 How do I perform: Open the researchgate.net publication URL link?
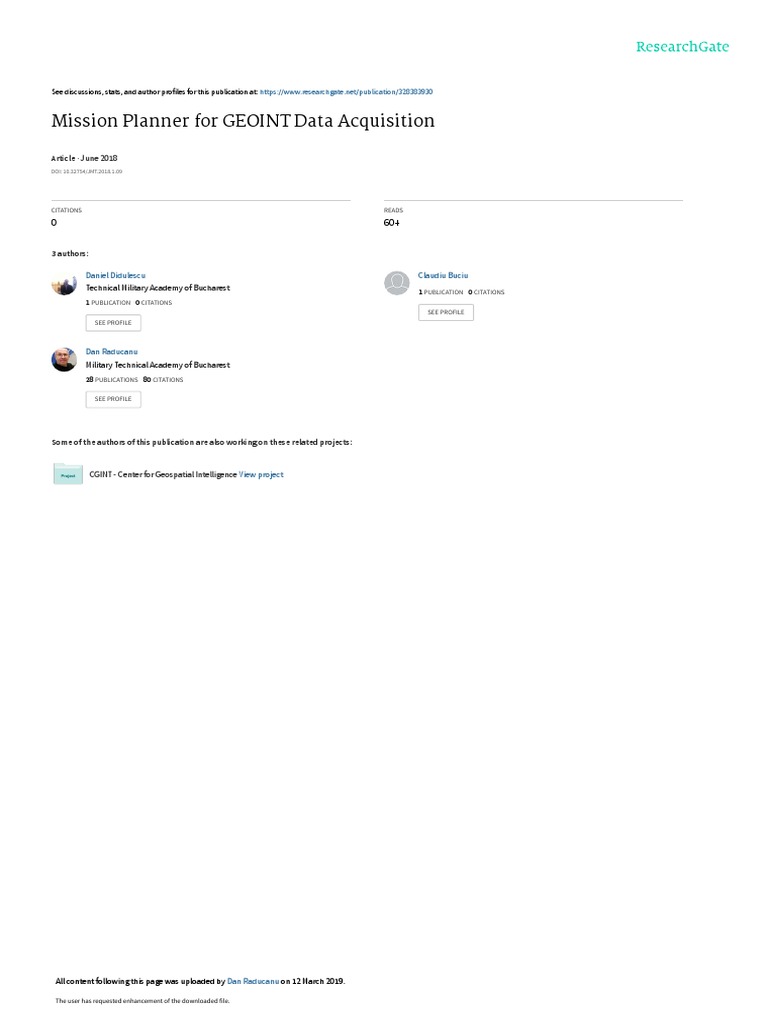pyautogui.click(x=346, y=92)
